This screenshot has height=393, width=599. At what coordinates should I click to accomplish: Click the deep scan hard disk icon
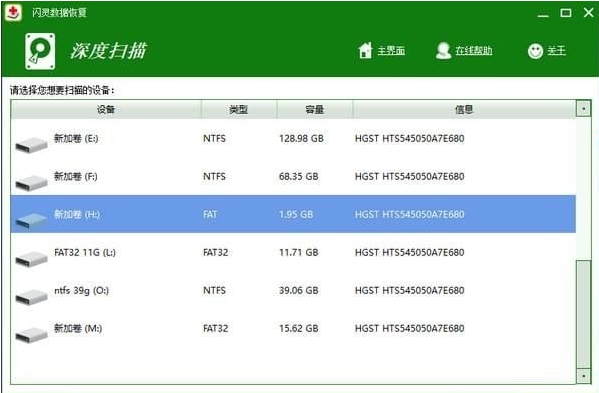(x=40, y=51)
